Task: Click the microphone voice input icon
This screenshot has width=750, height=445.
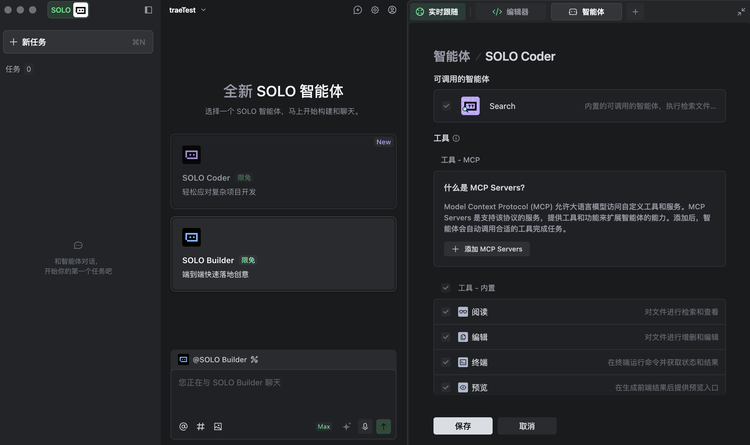Action: point(365,426)
